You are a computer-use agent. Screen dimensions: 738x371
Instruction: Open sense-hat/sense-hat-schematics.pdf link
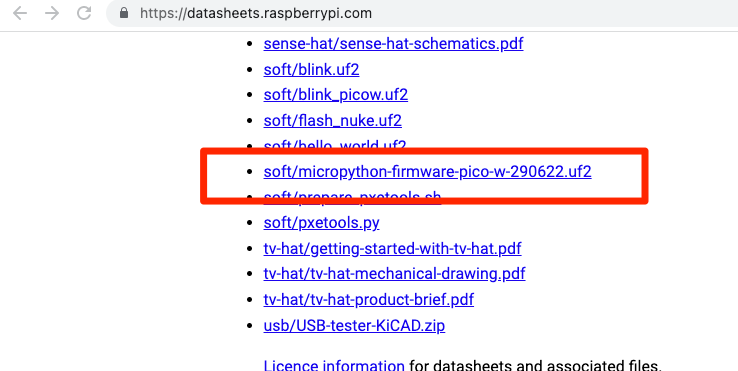point(393,44)
